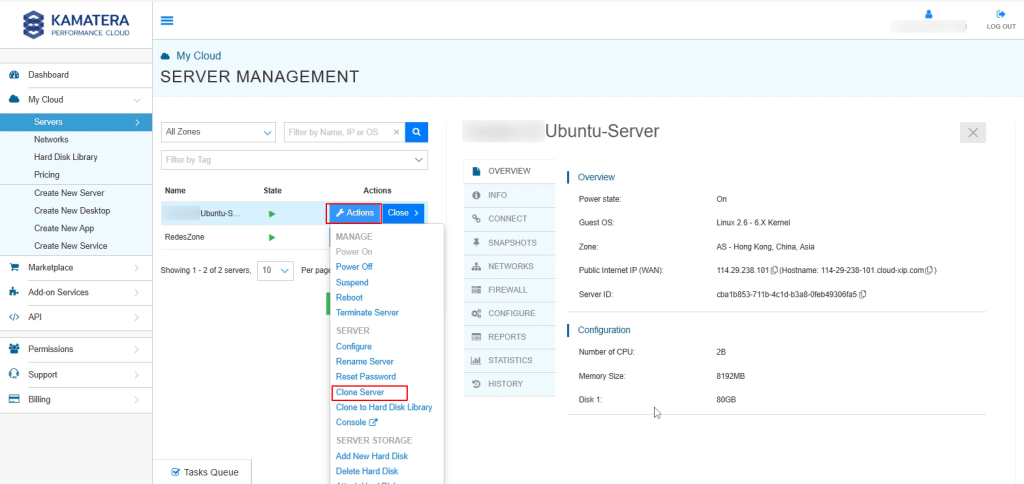
Task: Click the search magnifier button
Action: pyautogui.click(x=419, y=131)
